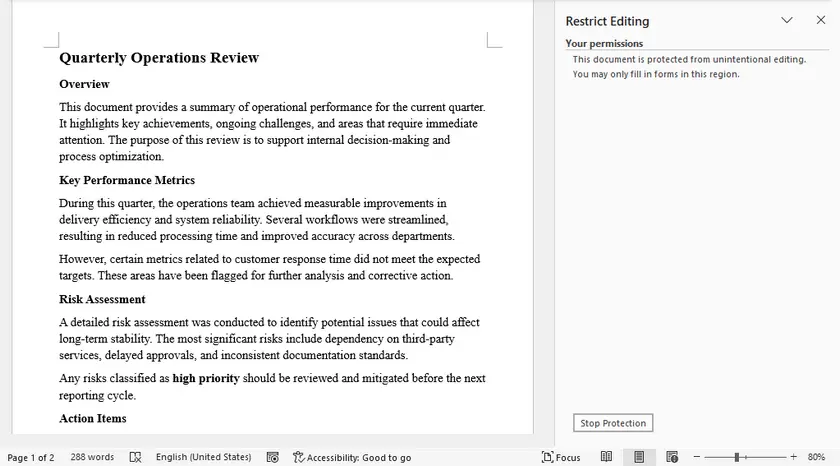The height and width of the screenshot is (466, 840).
Task: Switch to Web Layout view
Action: click(x=672, y=457)
